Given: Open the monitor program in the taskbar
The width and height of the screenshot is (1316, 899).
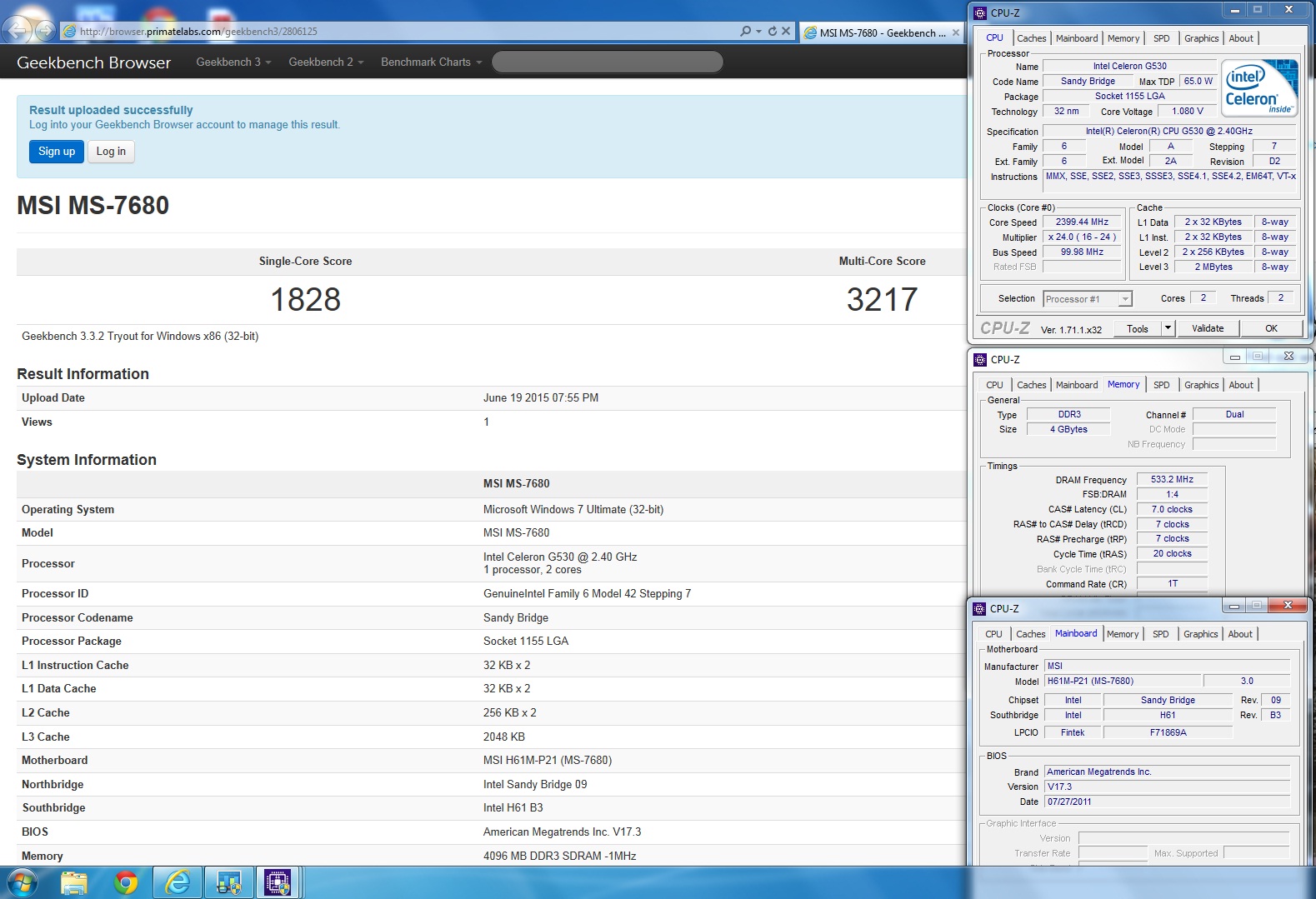Looking at the screenshot, I should [228, 882].
